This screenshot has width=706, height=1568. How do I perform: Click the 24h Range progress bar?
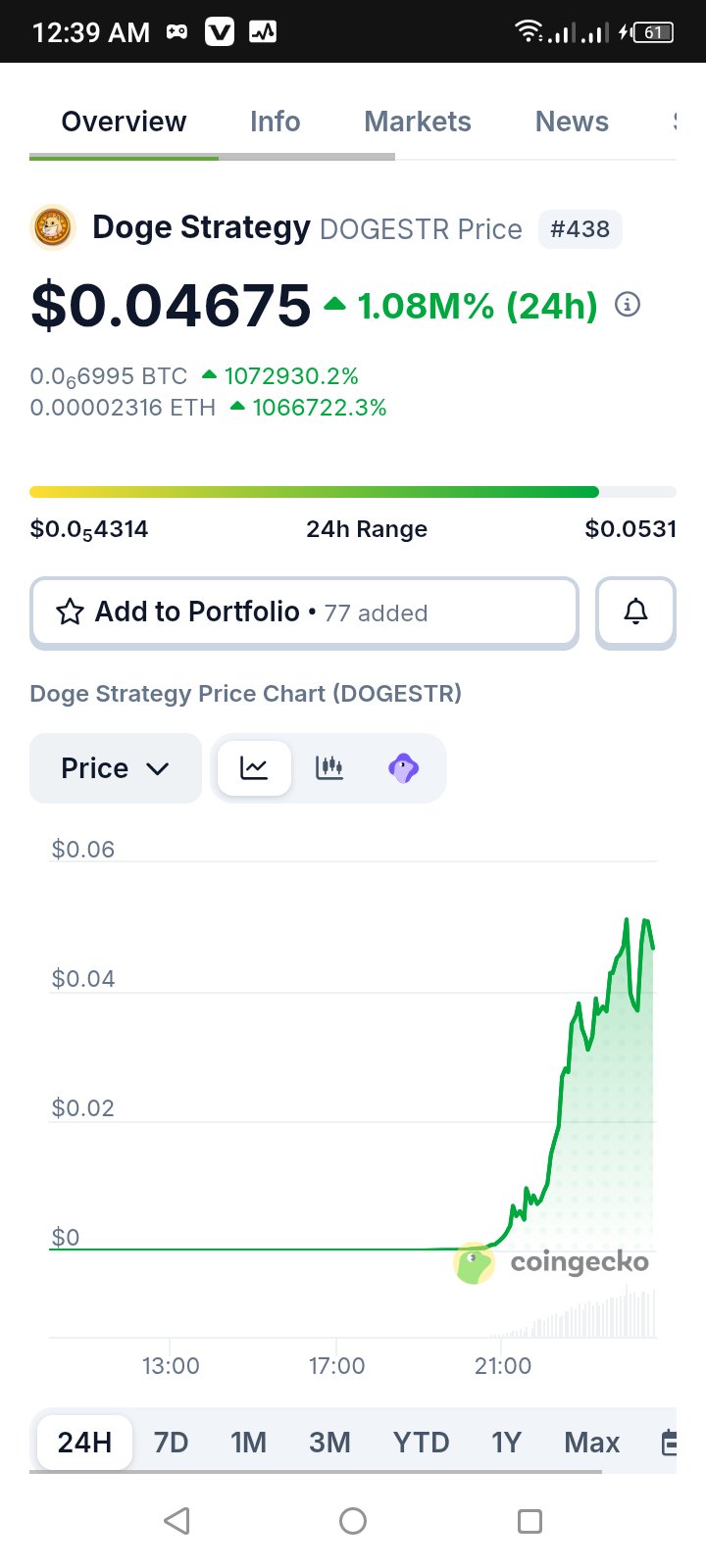[x=353, y=492]
